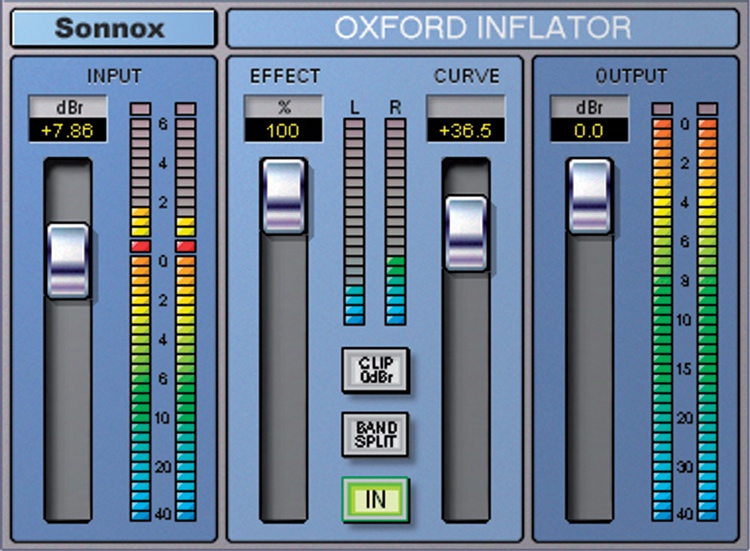Image resolution: width=750 pixels, height=551 pixels.
Task: Click the Sonnox logo button
Action: click(x=114, y=28)
